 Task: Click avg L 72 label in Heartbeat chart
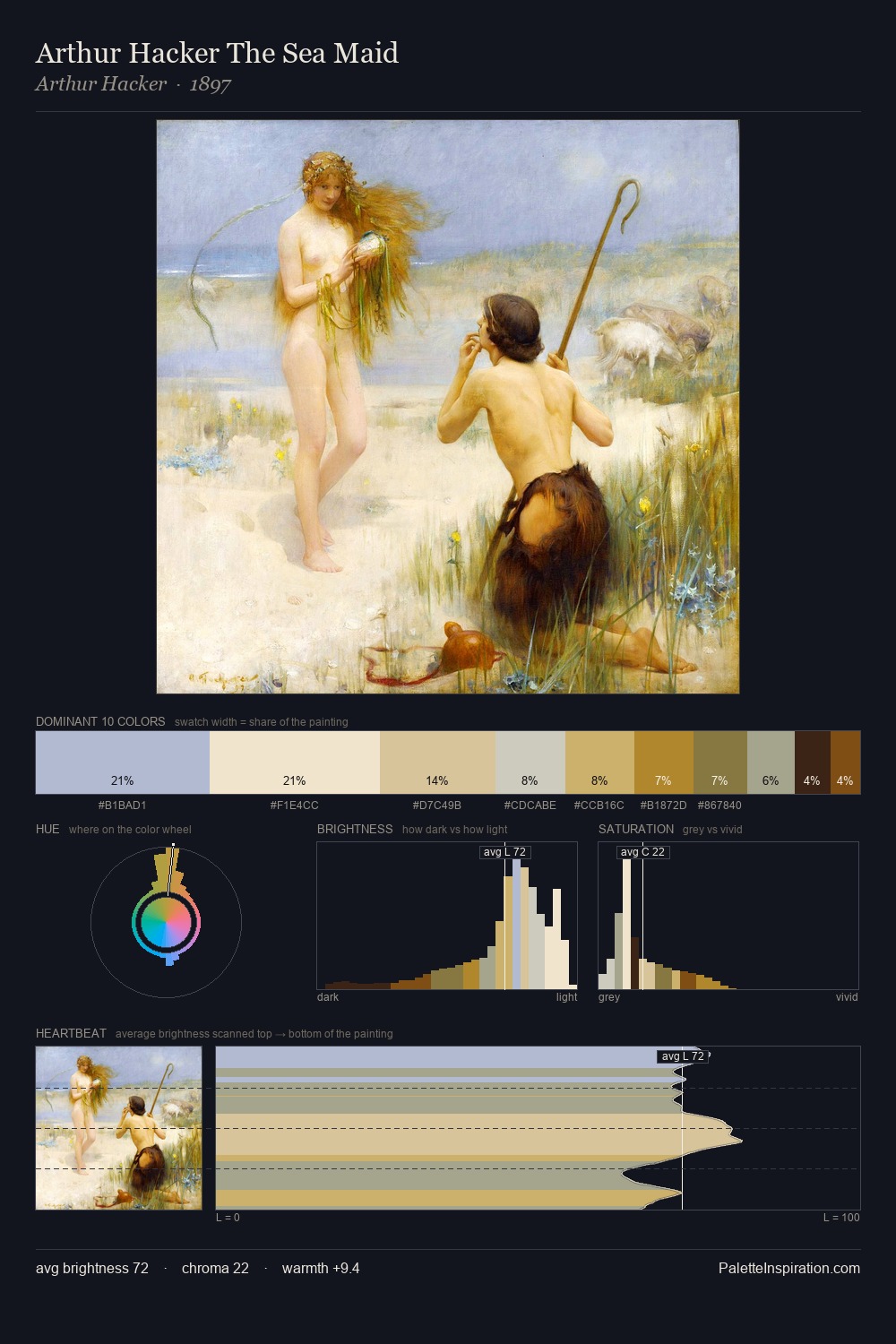[683, 1056]
